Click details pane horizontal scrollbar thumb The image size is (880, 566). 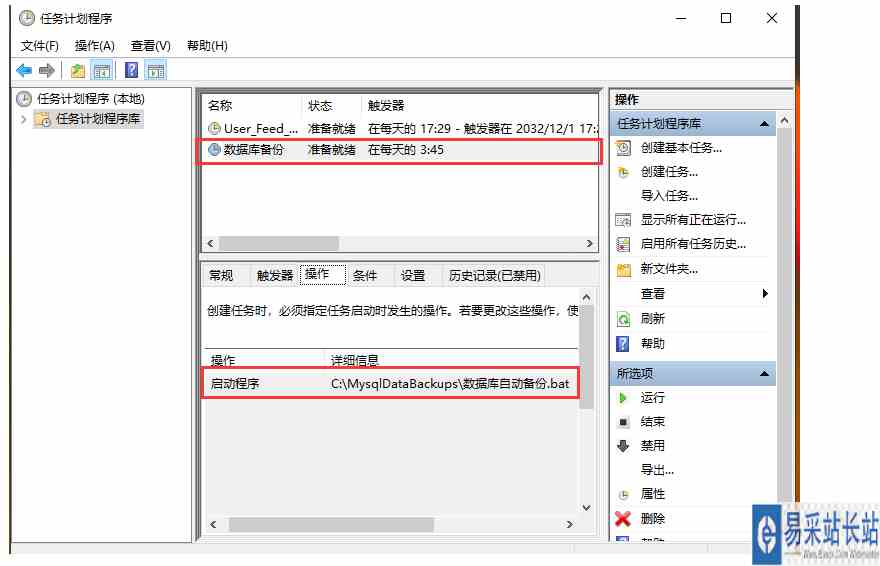[x=331, y=525]
